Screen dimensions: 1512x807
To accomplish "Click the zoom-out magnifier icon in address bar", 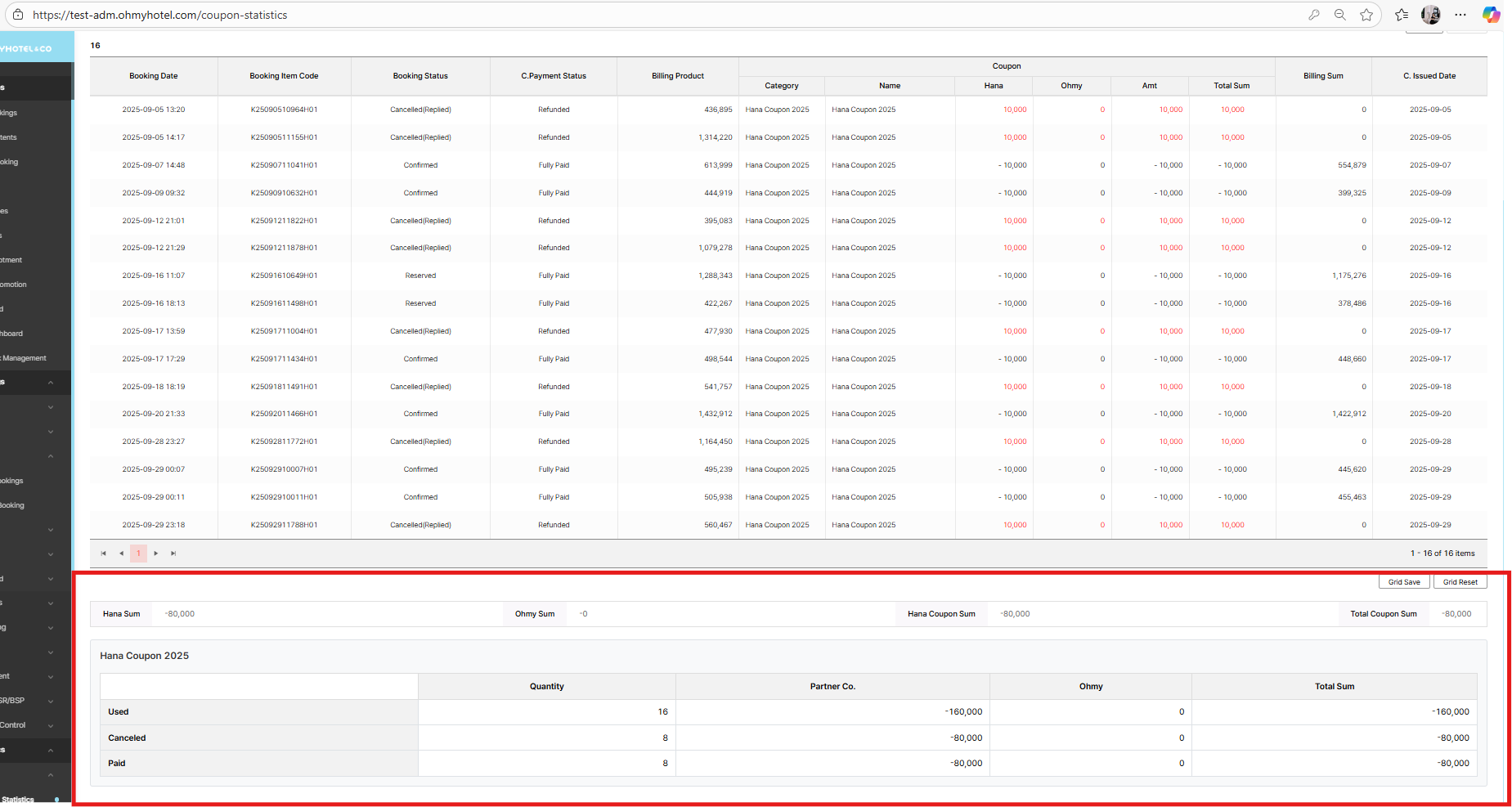I will click(x=1340, y=15).
